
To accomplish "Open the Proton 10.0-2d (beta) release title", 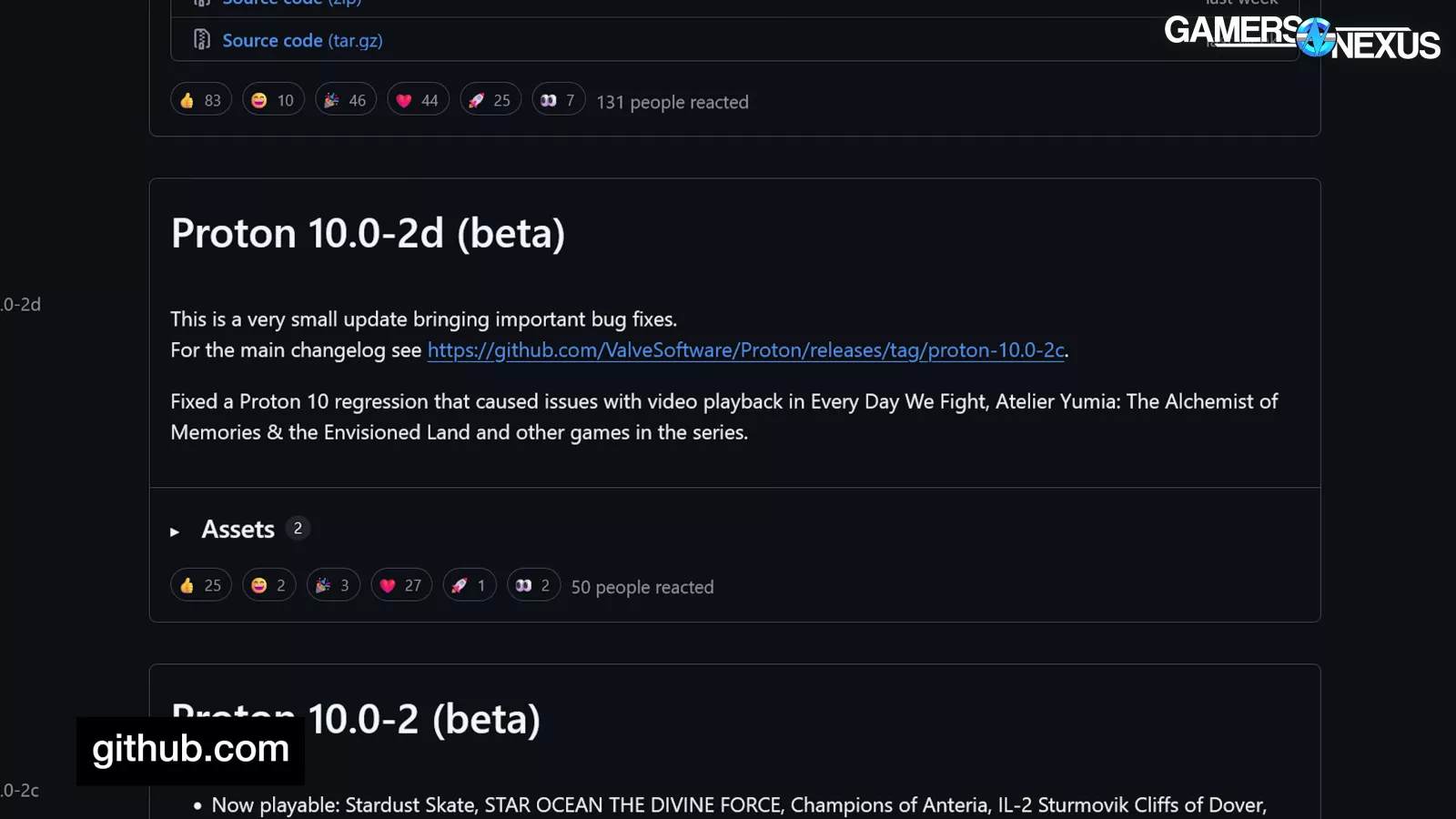I will 368,234.
